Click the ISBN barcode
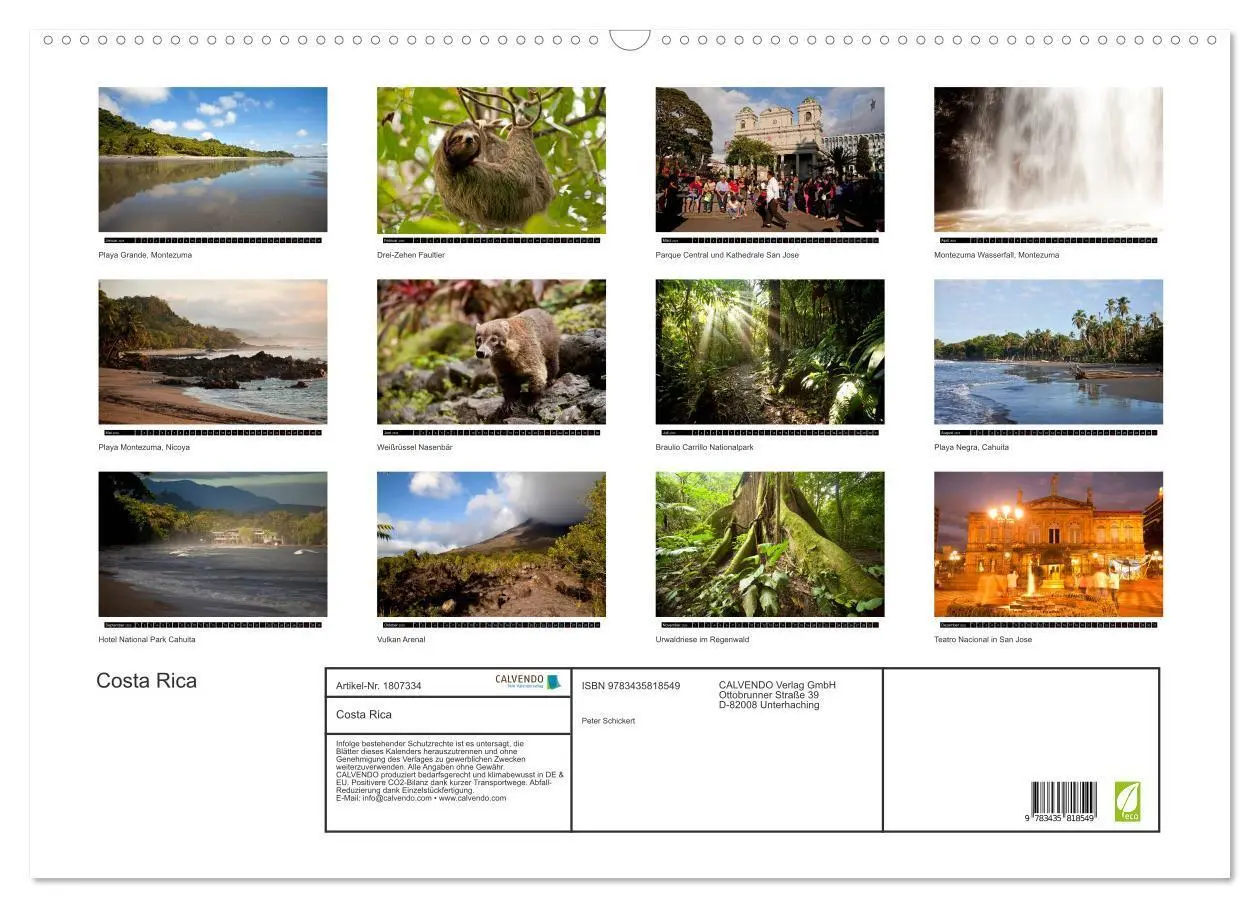The image size is (1260, 908). click(1063, 802)
